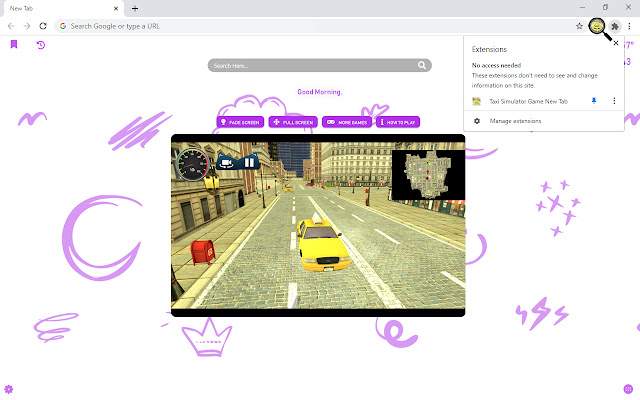Click the Fade Screen button
640x400 pixels.
coord(240,122)
